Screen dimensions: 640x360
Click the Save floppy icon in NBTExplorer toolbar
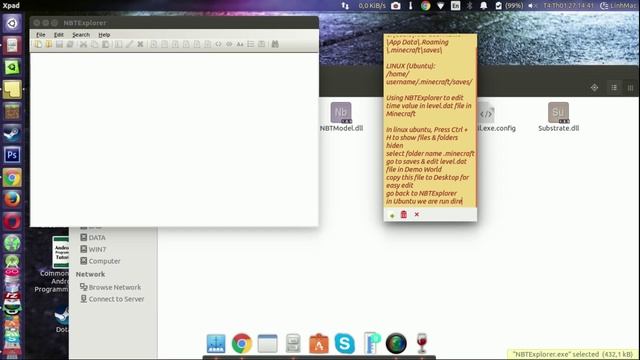tap(59, 44)
